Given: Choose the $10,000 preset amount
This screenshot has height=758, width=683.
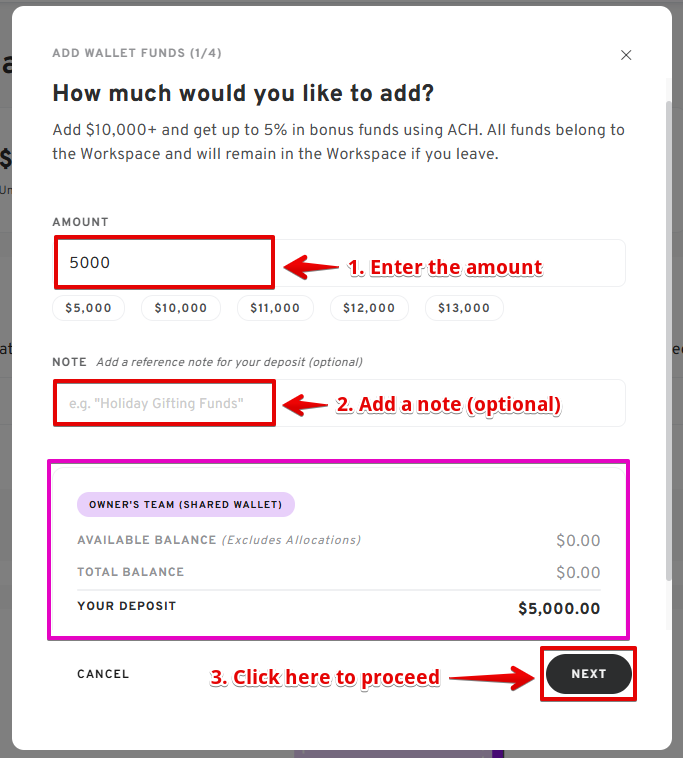Looking at the screenshot, I should coord(180,308).
